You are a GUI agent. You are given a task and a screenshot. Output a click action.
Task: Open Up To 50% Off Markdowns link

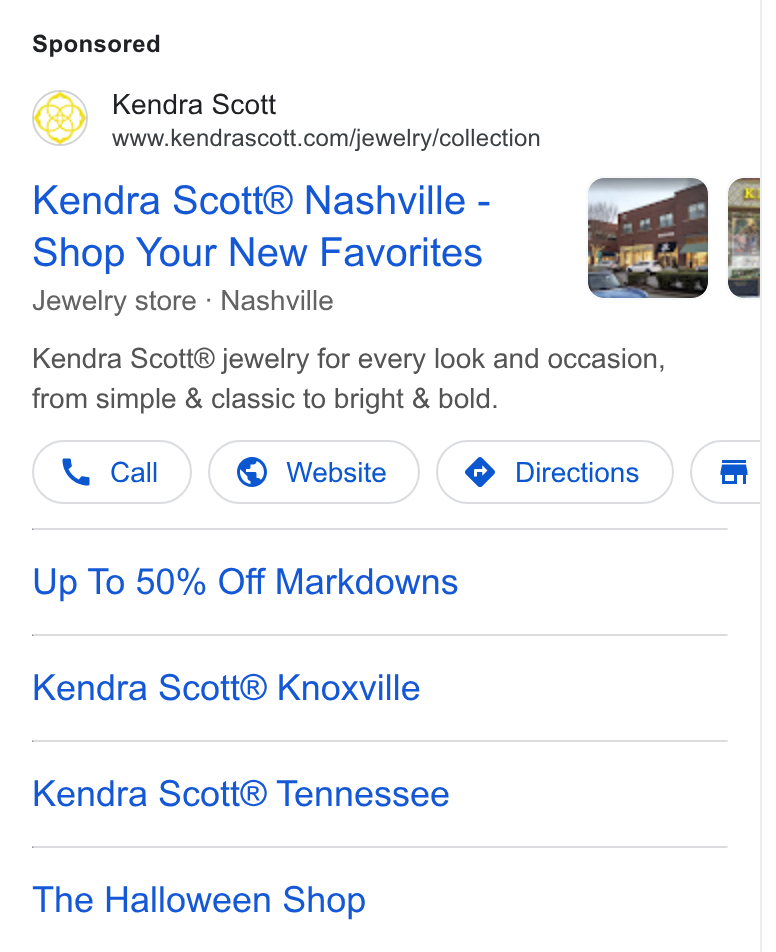(245, 582)
